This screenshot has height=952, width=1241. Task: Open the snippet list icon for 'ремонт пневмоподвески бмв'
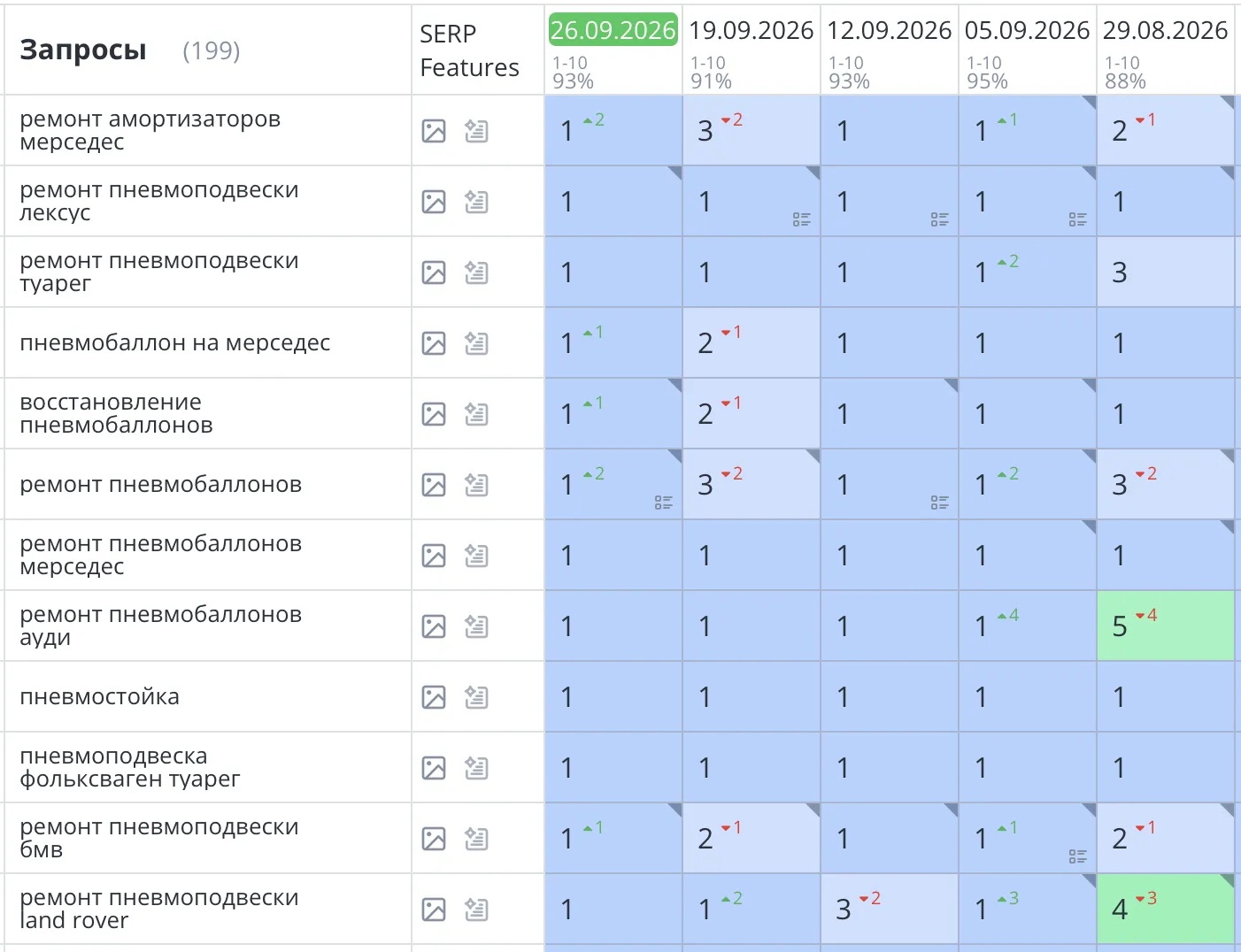[x=476, y=839]
